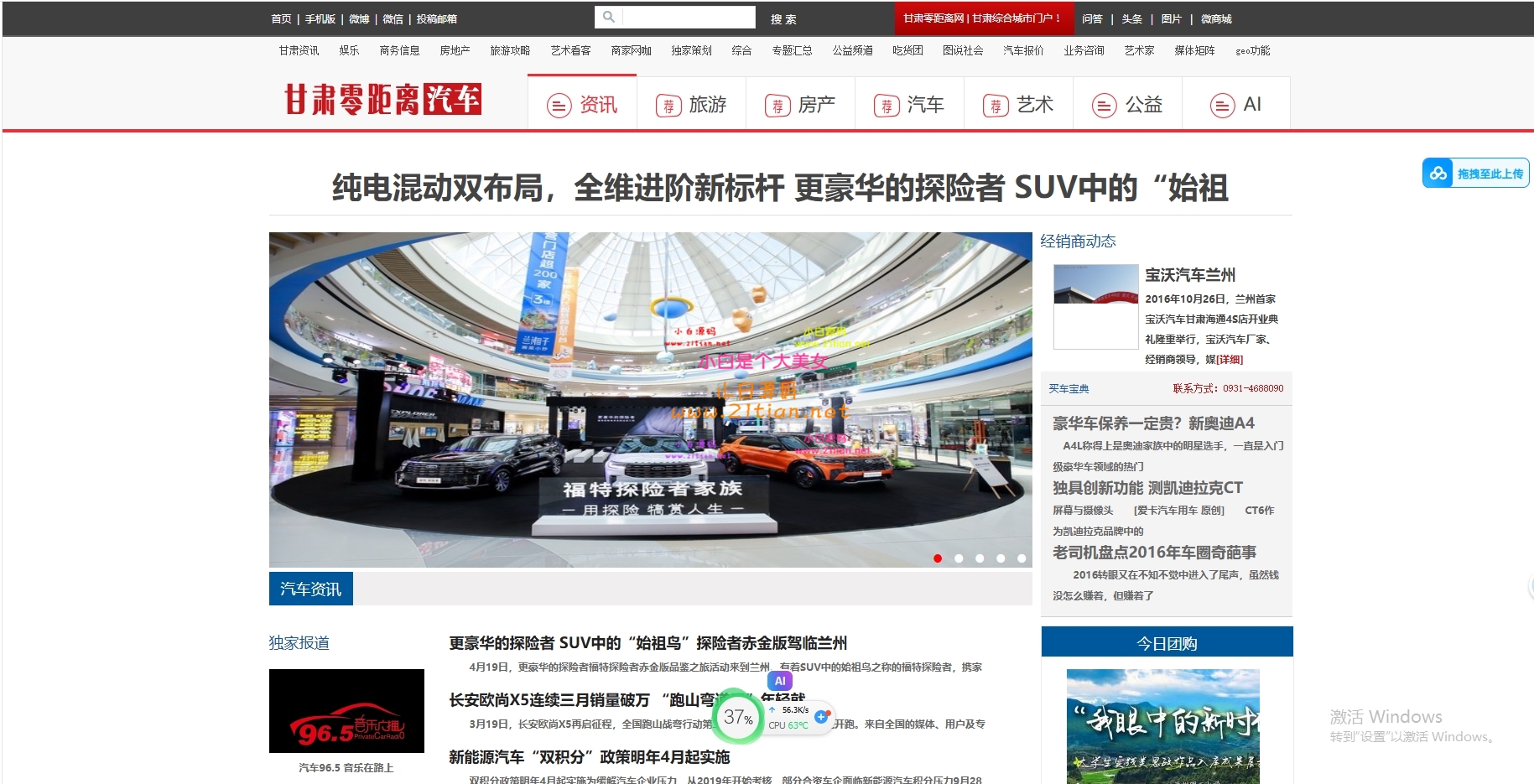Open 图说社会 in the navigation row
The width and height of the screenshot is (1534, 784).
click(963, 50)
